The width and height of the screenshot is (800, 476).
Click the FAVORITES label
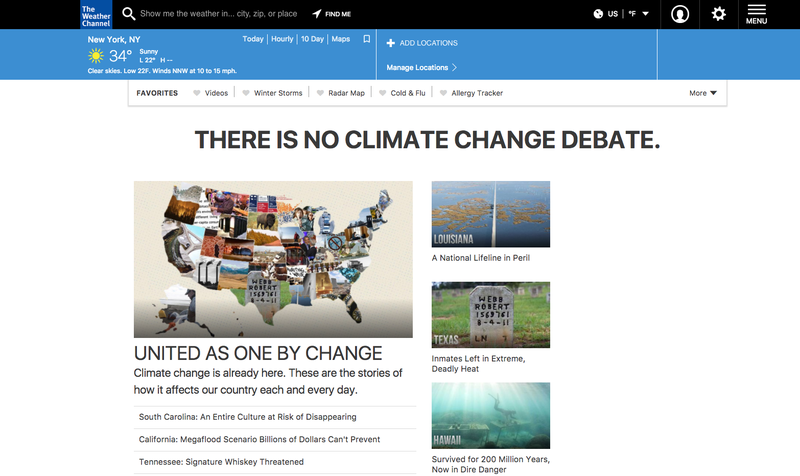pos(157,93)
